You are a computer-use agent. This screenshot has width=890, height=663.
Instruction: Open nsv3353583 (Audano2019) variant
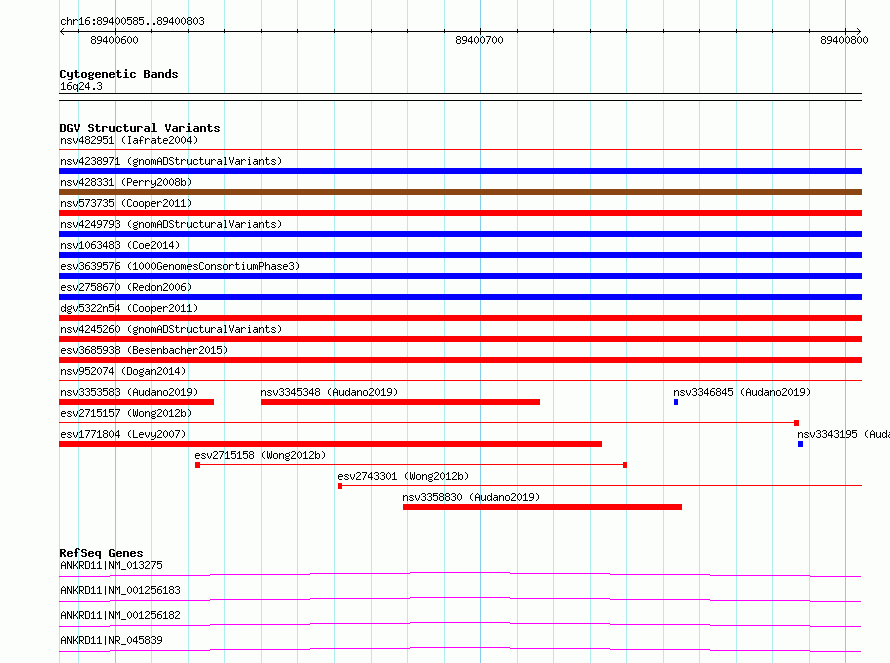[x=129, y=392]
